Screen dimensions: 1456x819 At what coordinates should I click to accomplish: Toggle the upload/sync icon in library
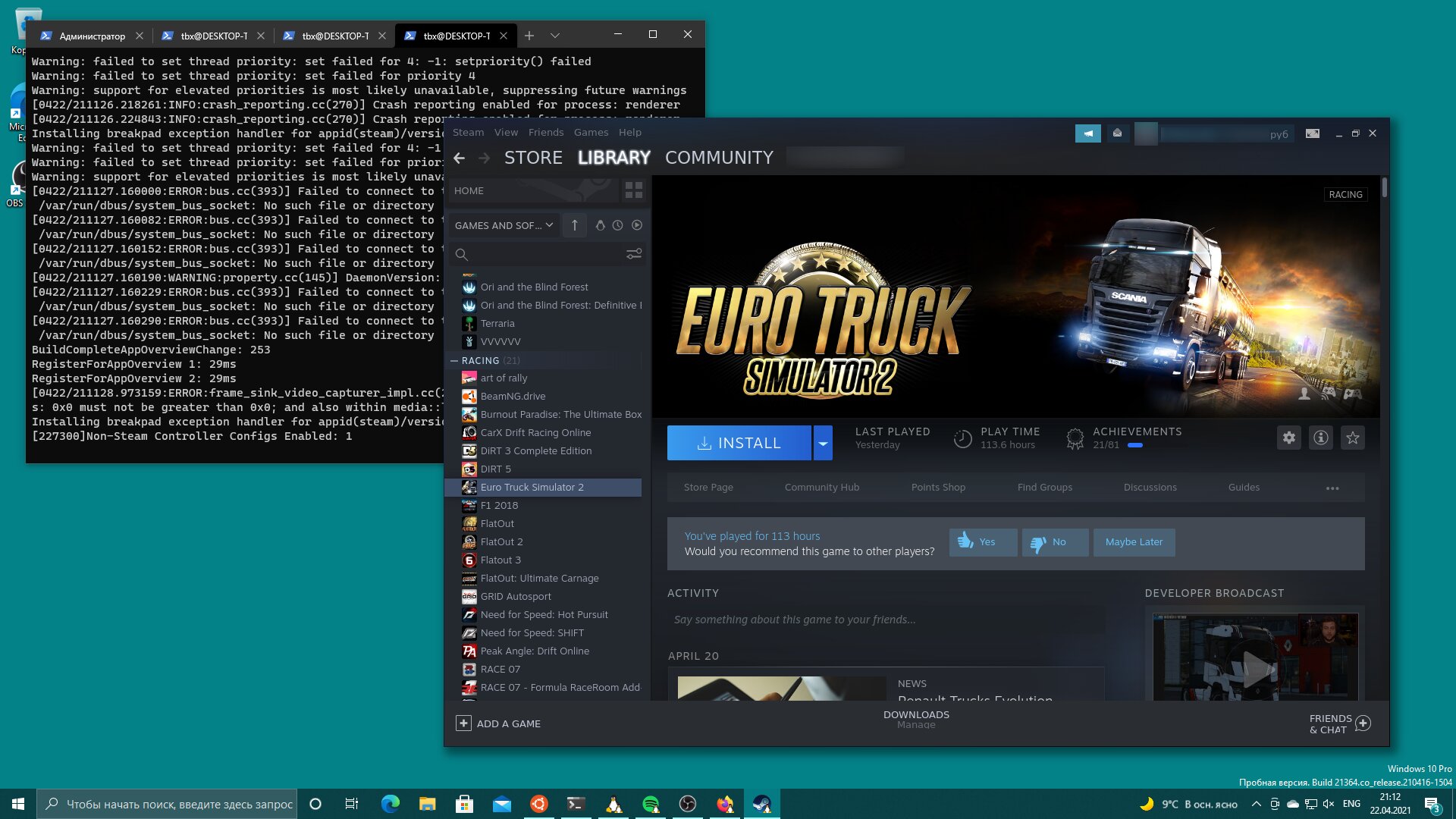[574, 224]
